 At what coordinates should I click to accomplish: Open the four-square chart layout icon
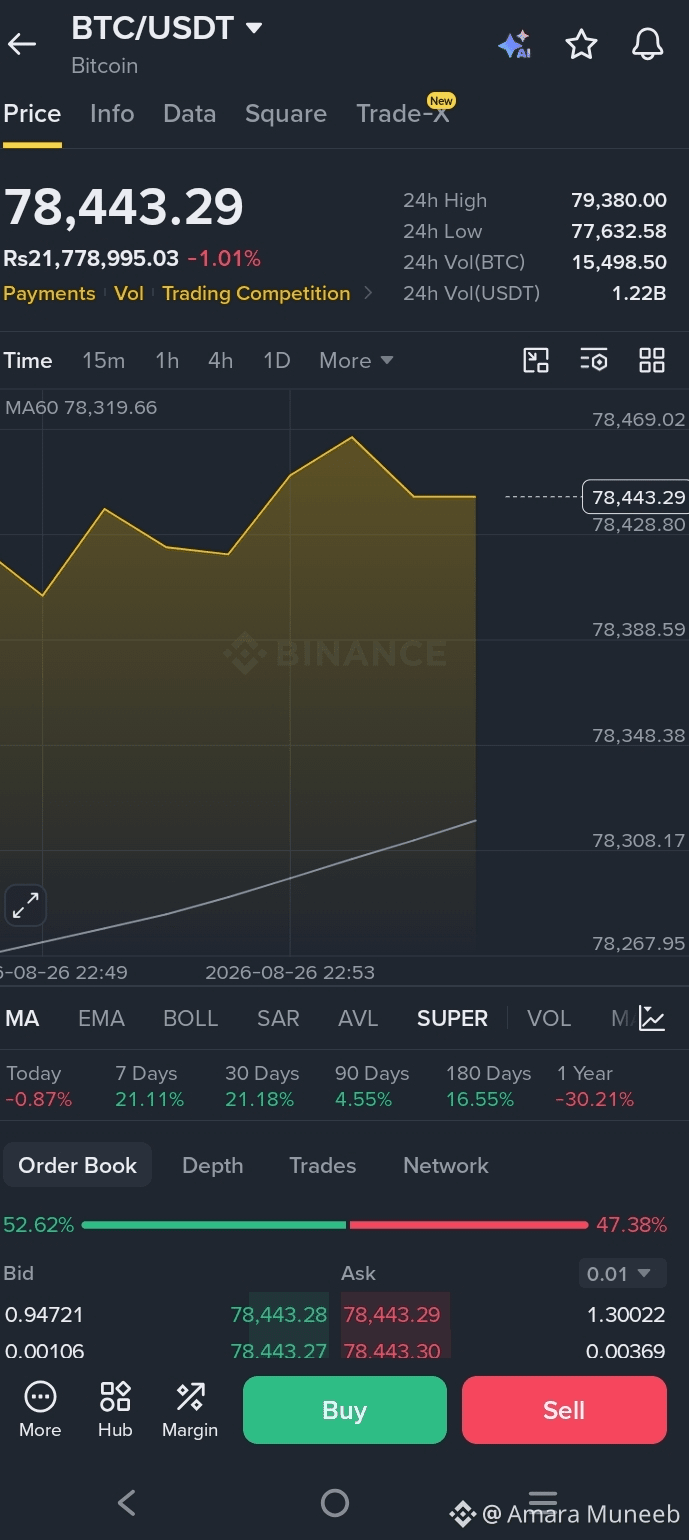click(x=652, y=360)
